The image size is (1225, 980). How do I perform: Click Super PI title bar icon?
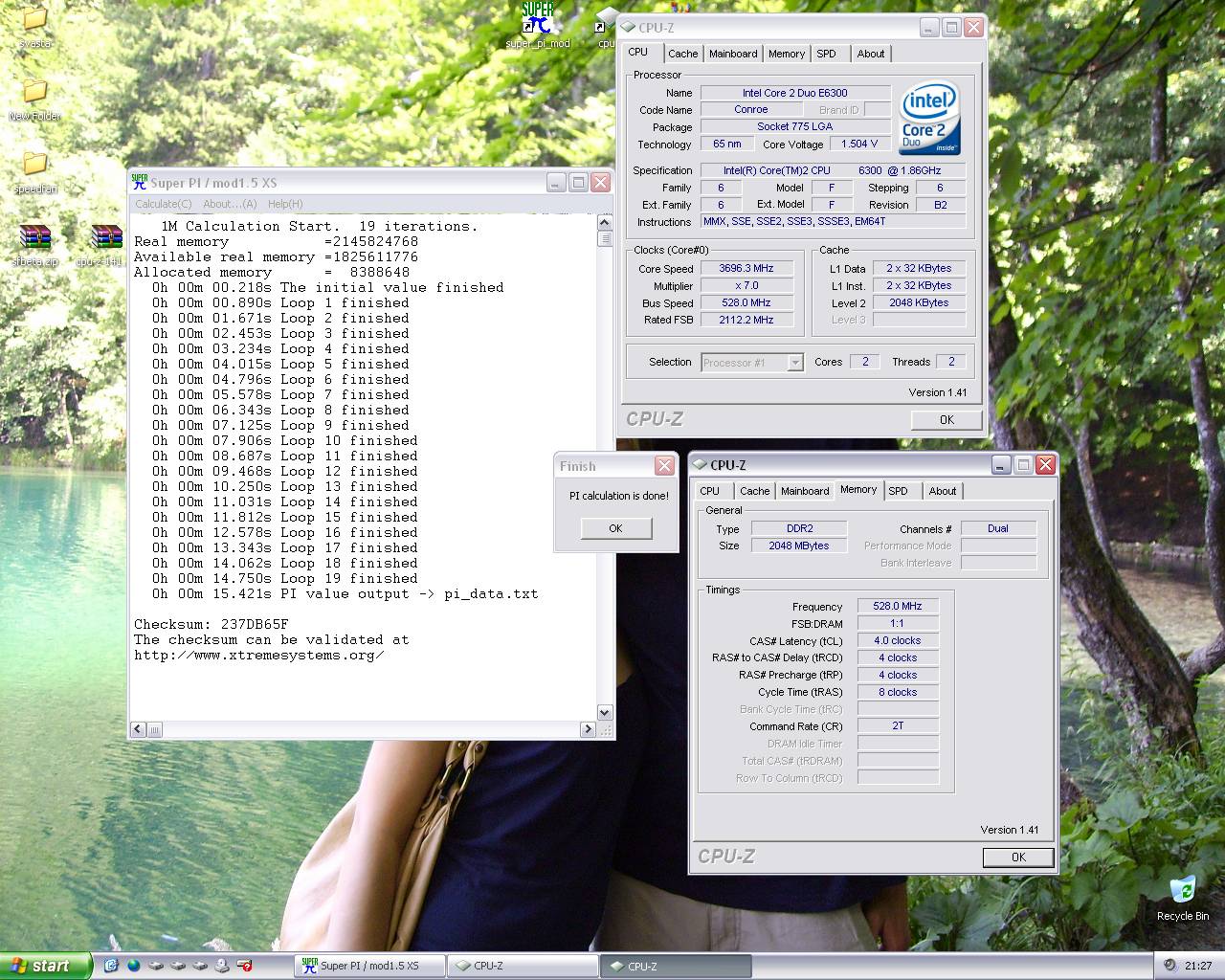click(140, 182)
